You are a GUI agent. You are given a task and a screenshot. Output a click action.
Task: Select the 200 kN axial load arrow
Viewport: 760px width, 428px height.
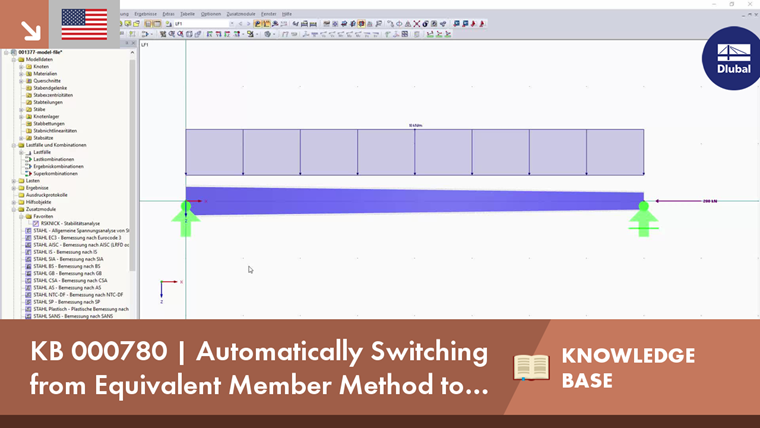tap(685, 201)
